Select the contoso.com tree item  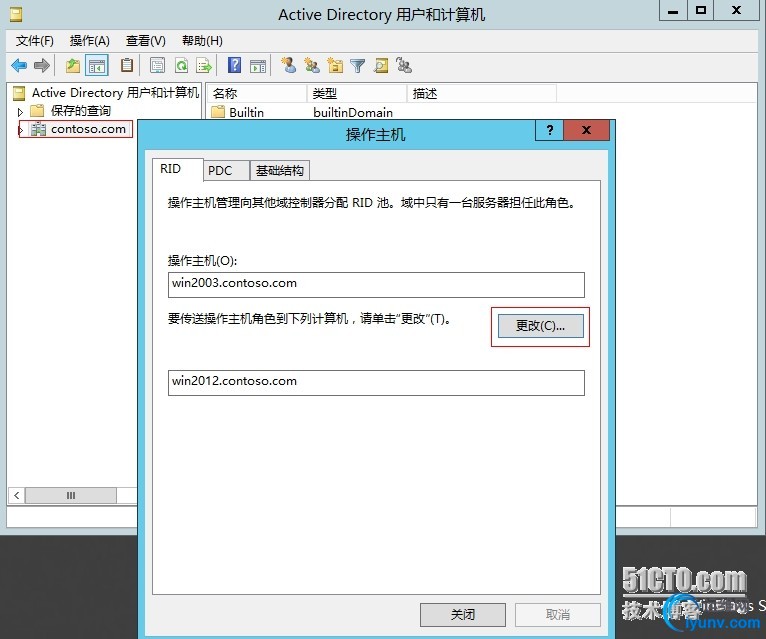pos(88,129)
